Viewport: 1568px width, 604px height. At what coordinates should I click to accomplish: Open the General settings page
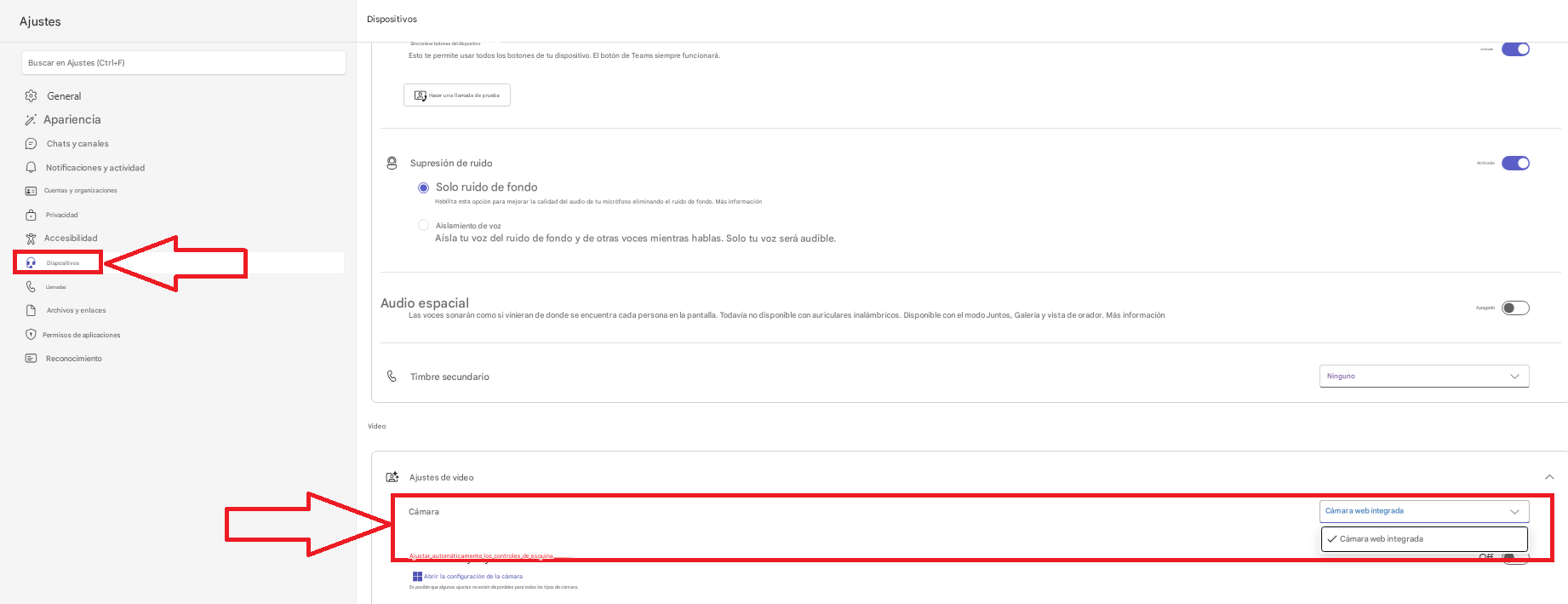[64, 96]
